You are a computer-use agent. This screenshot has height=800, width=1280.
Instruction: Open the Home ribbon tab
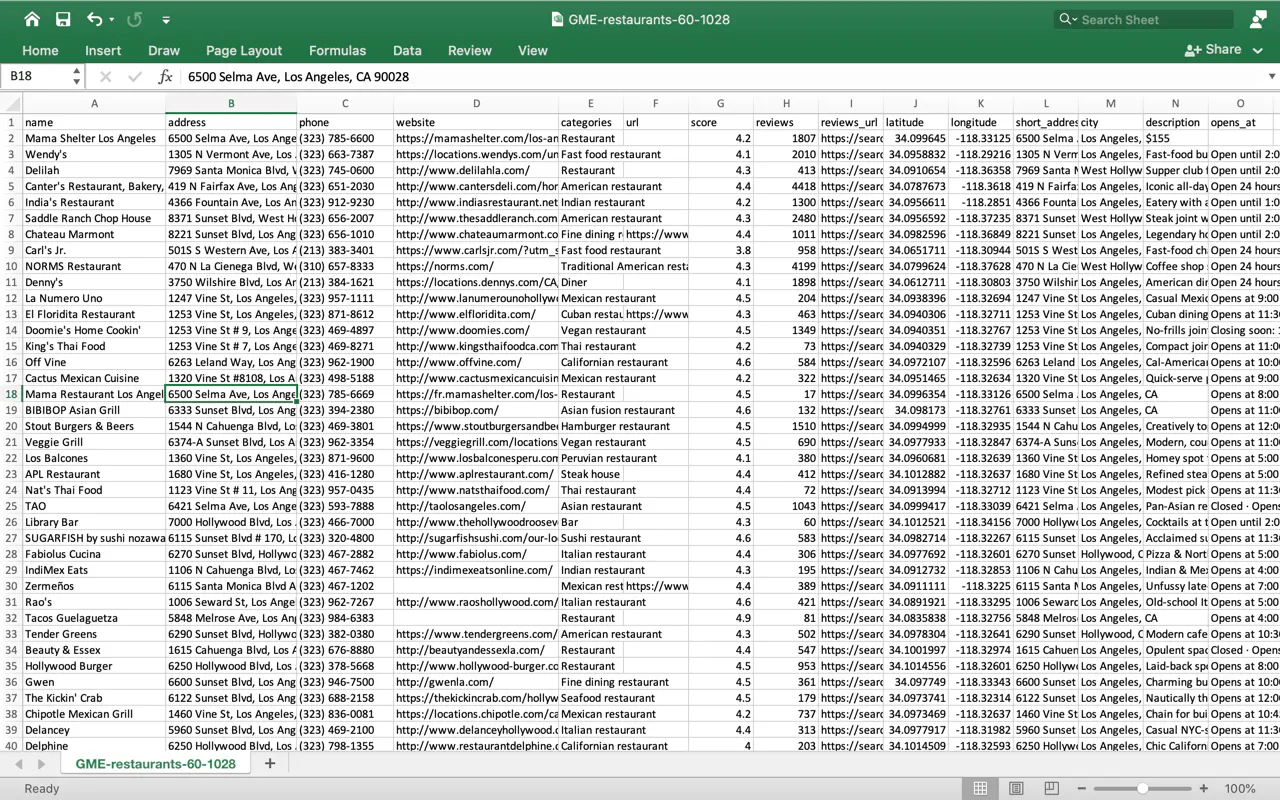pos(40,51)
